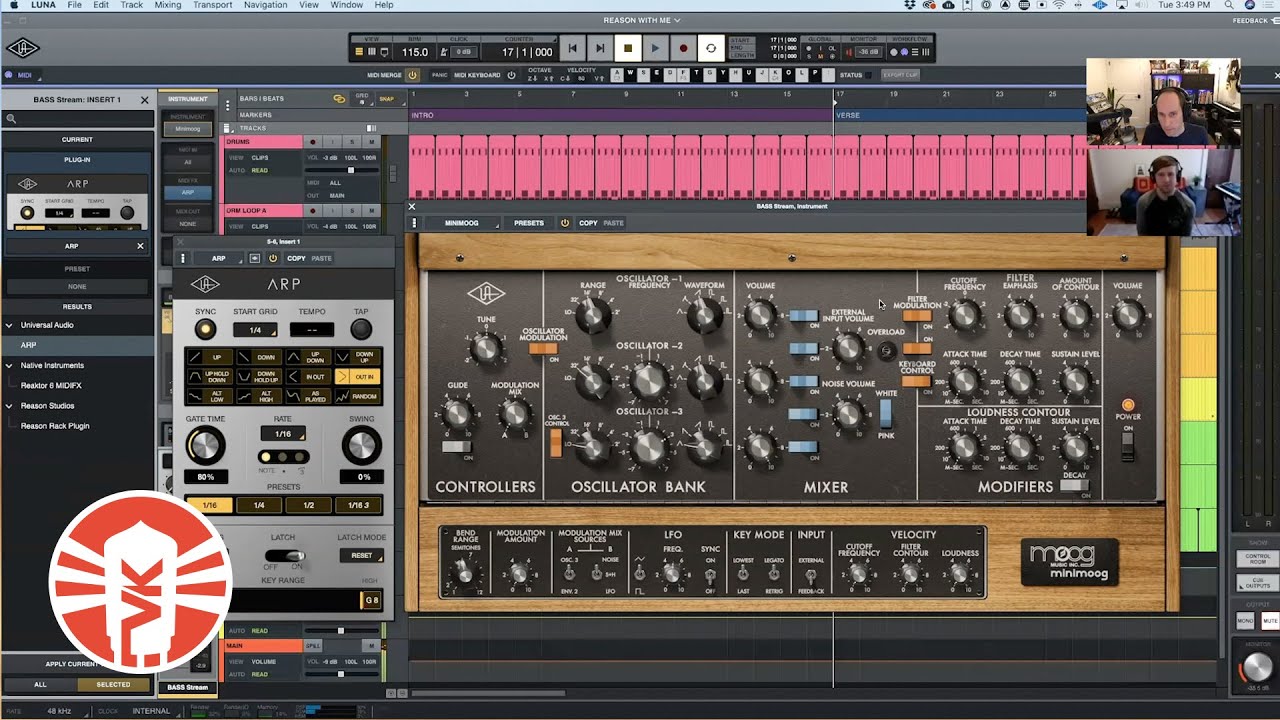
Task: Click the EXPORT CLIP button
Action: 900,75
